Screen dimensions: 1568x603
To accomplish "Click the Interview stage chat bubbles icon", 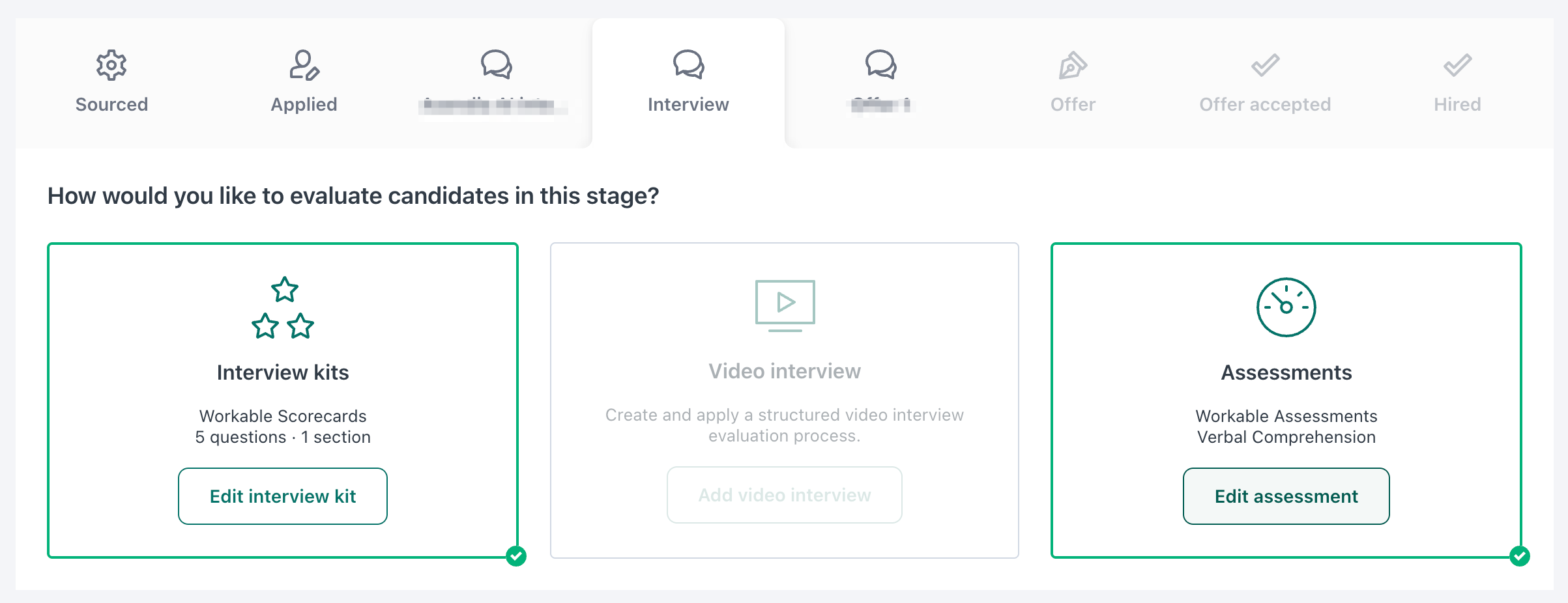I will (688, 65).
